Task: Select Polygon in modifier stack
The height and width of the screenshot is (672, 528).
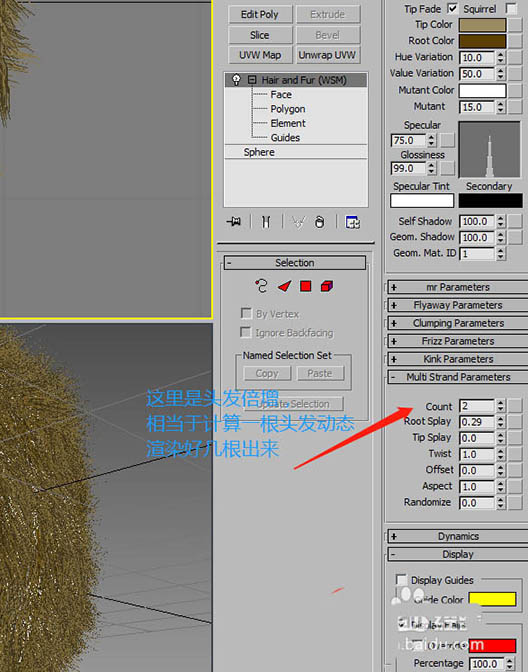Action: pyautogui.click(x=288, y=109)
